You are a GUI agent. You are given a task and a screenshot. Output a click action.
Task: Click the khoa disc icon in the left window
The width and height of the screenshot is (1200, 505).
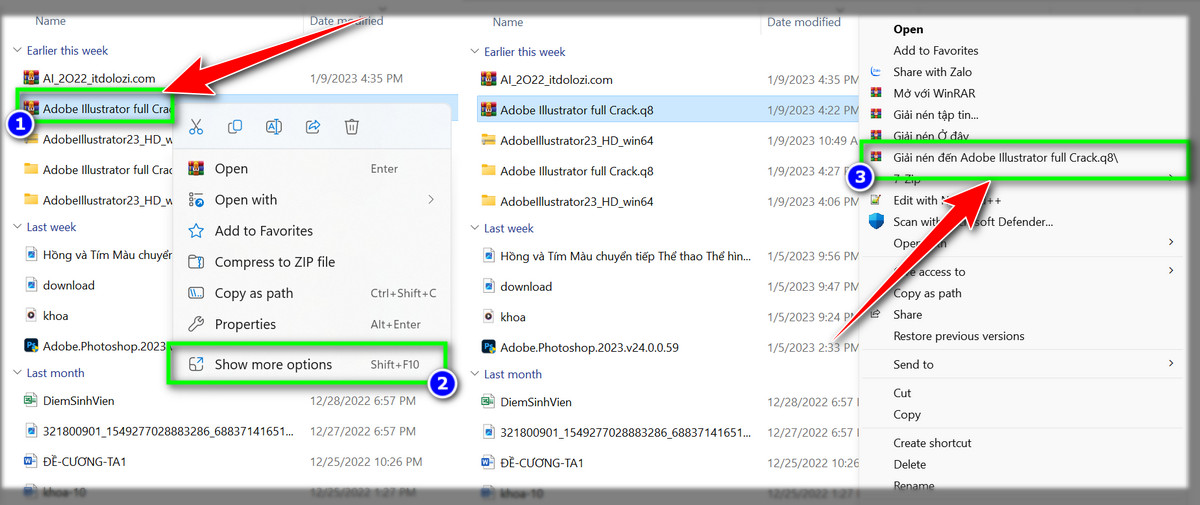(30, 315)
